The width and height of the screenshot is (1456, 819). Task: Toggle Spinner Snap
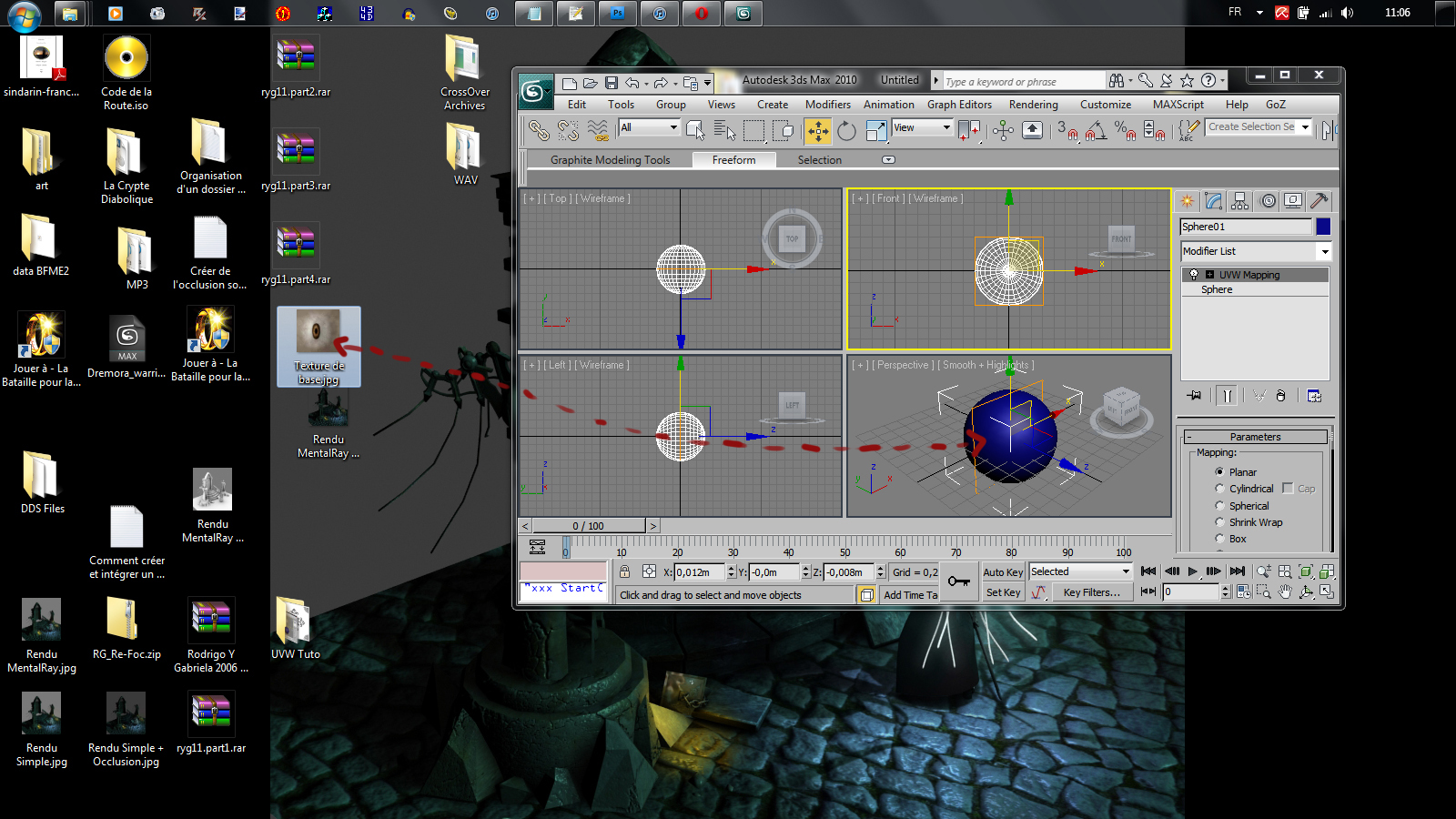[x=1154, y=131]
